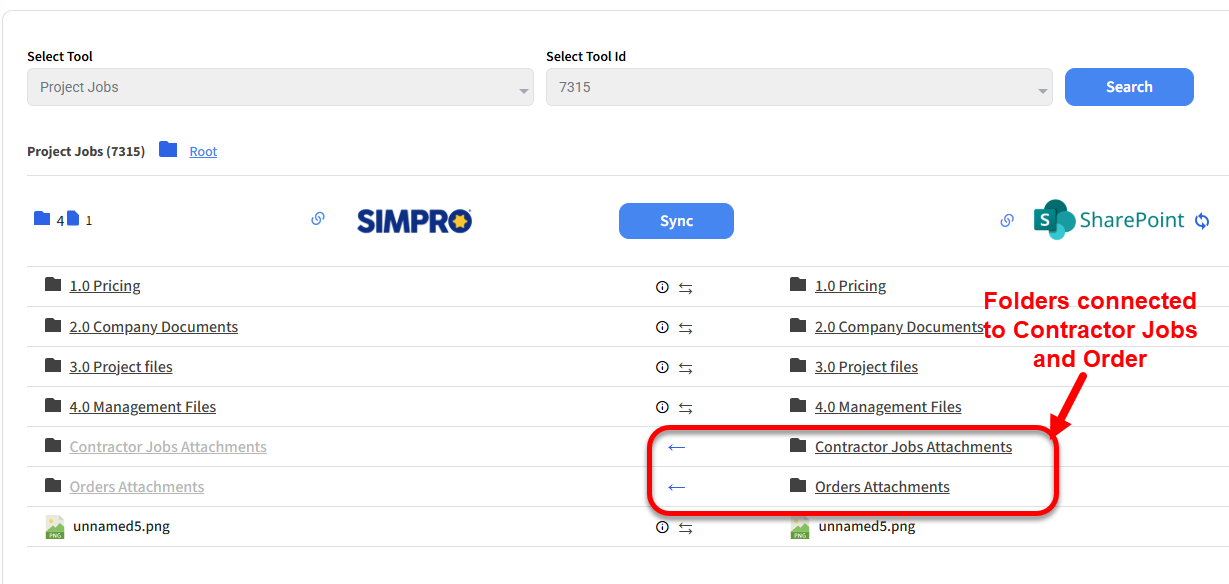The height and width of the screenshot is (584, 1229).
Task: Open the Select Tool Id dropdown
Action: pyautogui.click(x=798, y=87)
